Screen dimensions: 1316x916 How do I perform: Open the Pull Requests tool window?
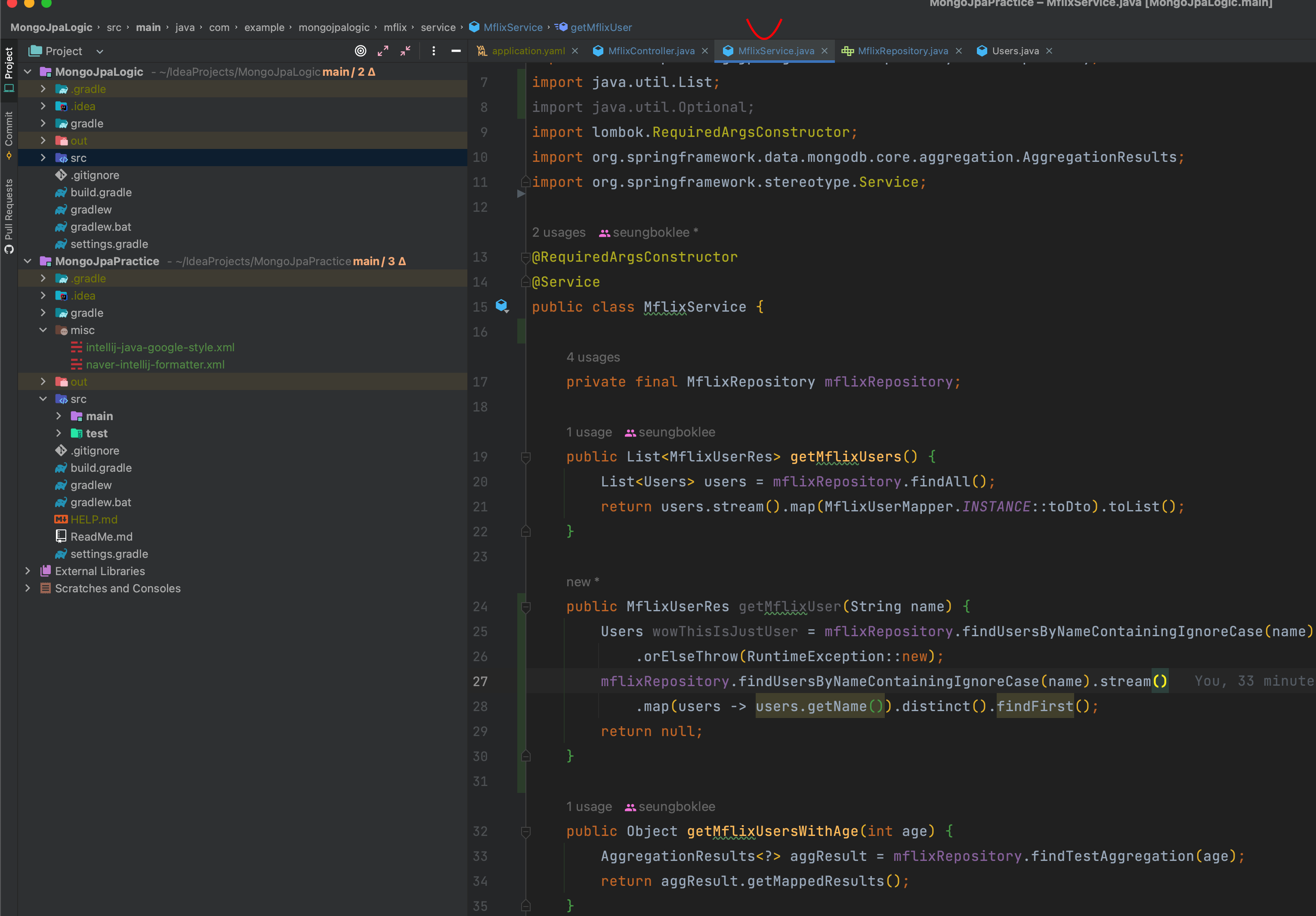point(9,216)
